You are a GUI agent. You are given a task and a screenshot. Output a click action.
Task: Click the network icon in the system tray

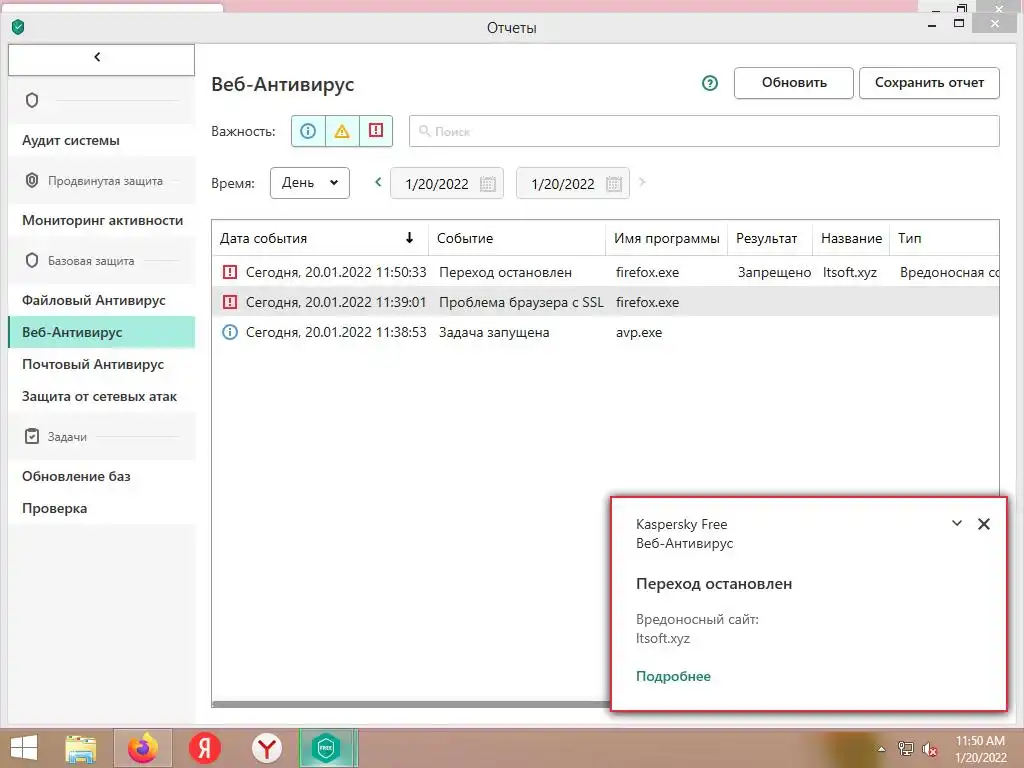tap(906, 749)
